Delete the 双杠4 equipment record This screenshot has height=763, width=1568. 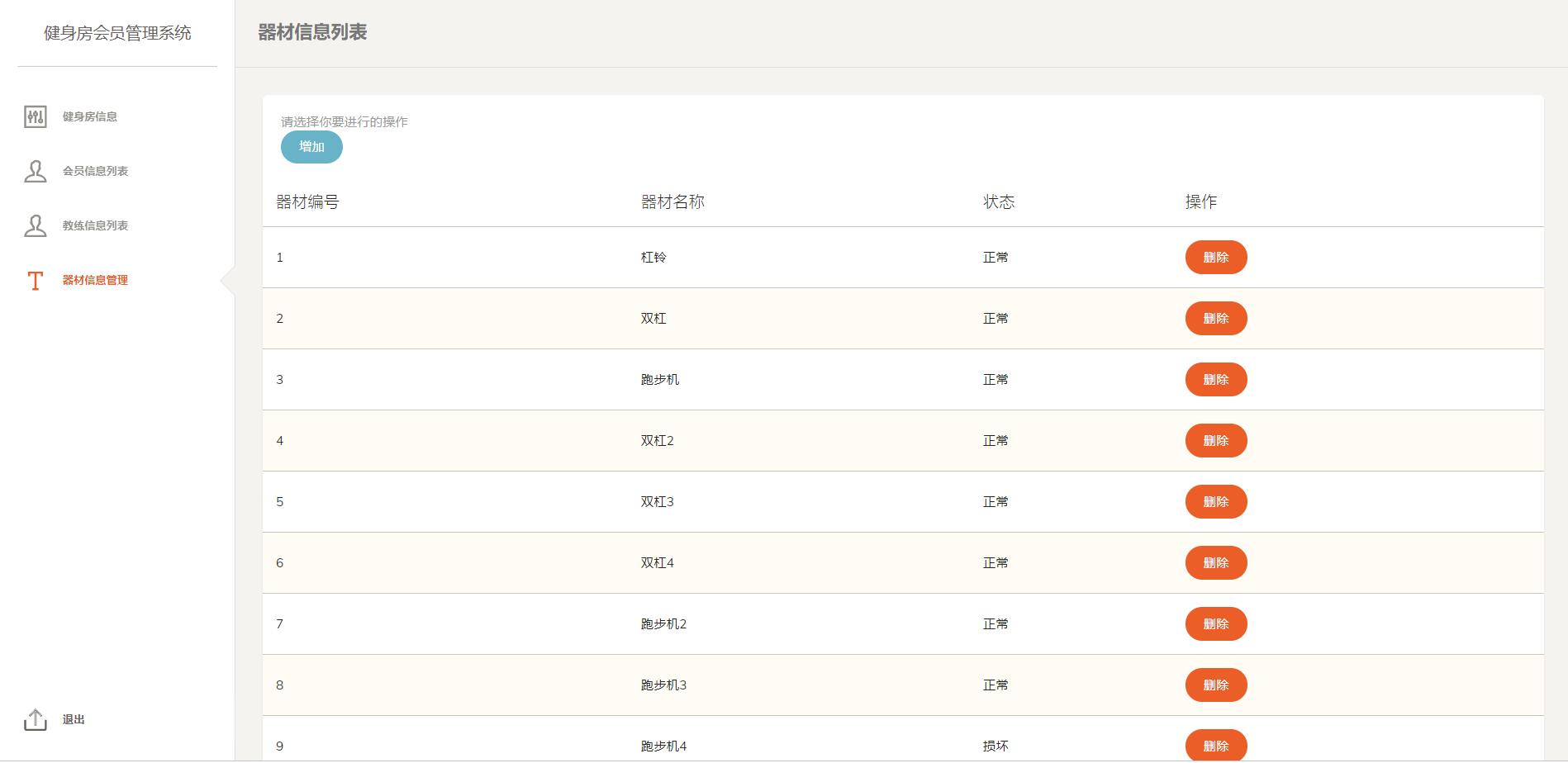(x=1215, y=563)
